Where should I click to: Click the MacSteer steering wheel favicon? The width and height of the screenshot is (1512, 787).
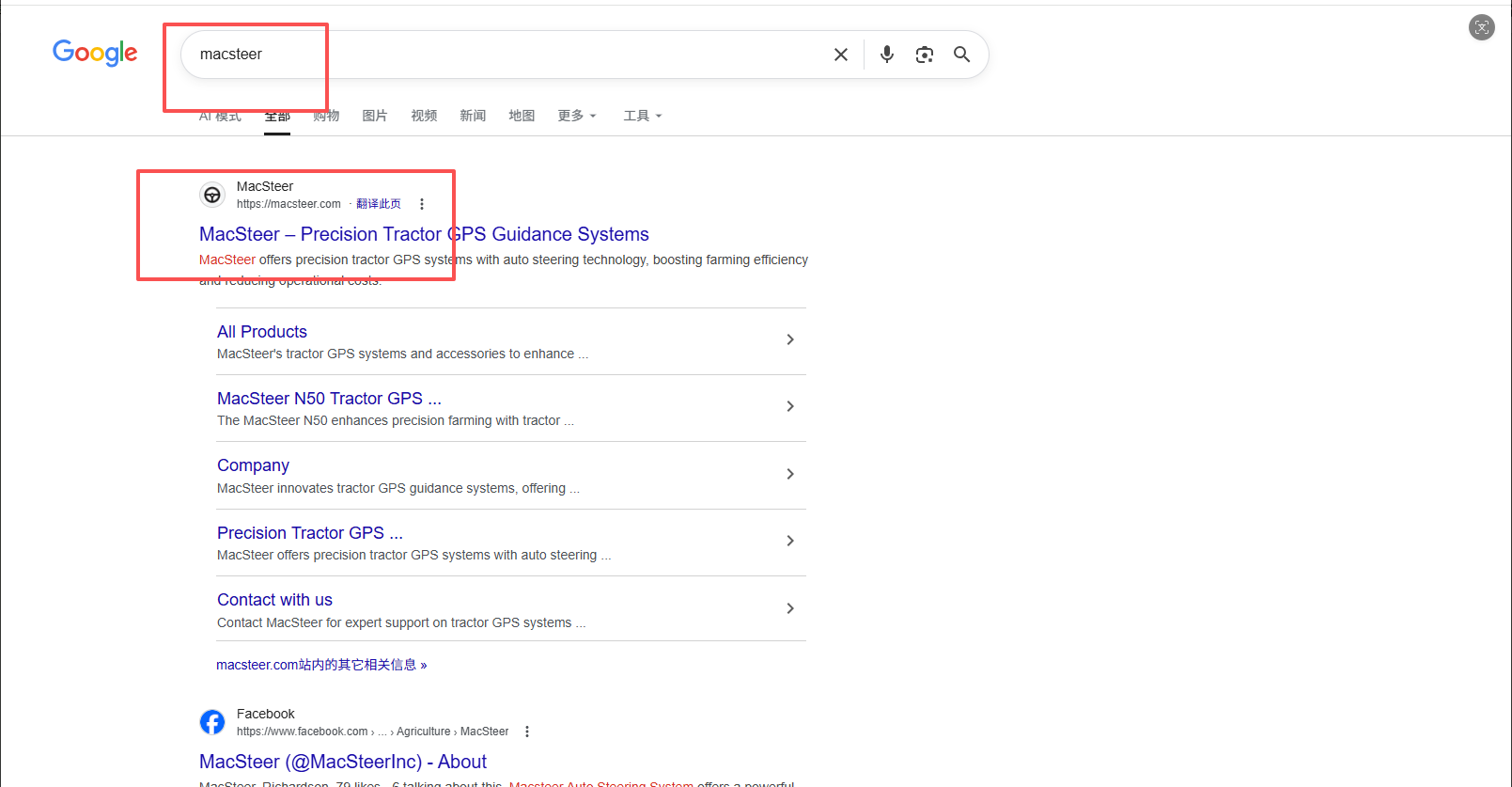(x=212, y=195)
